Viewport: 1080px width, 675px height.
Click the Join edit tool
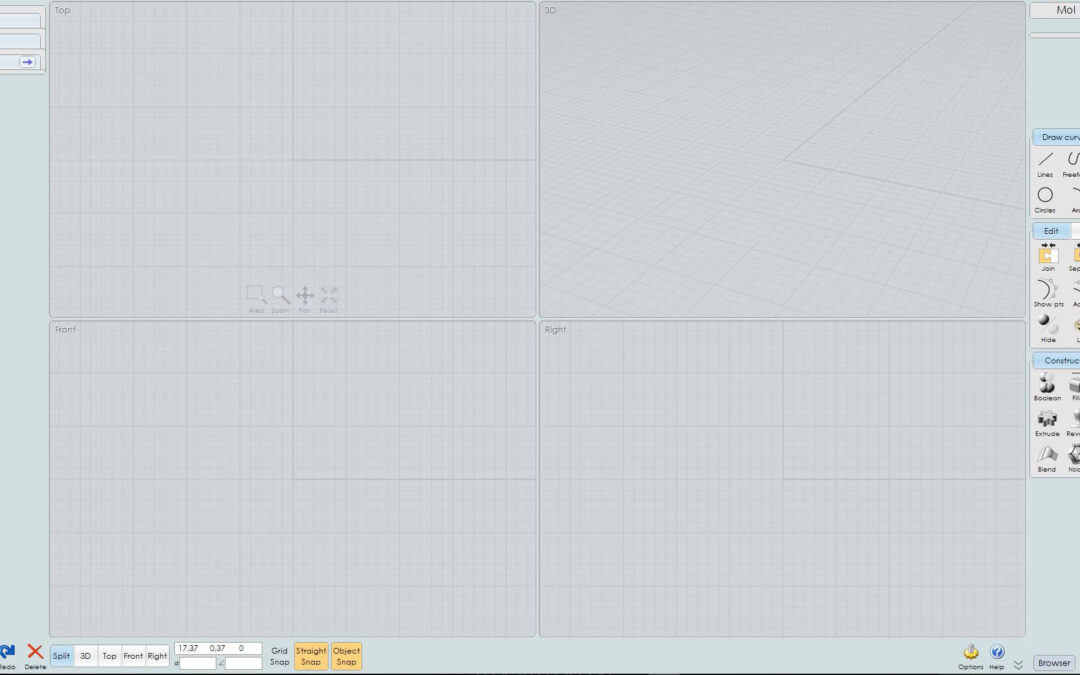pyautogui.click(x=1048, y=257)
